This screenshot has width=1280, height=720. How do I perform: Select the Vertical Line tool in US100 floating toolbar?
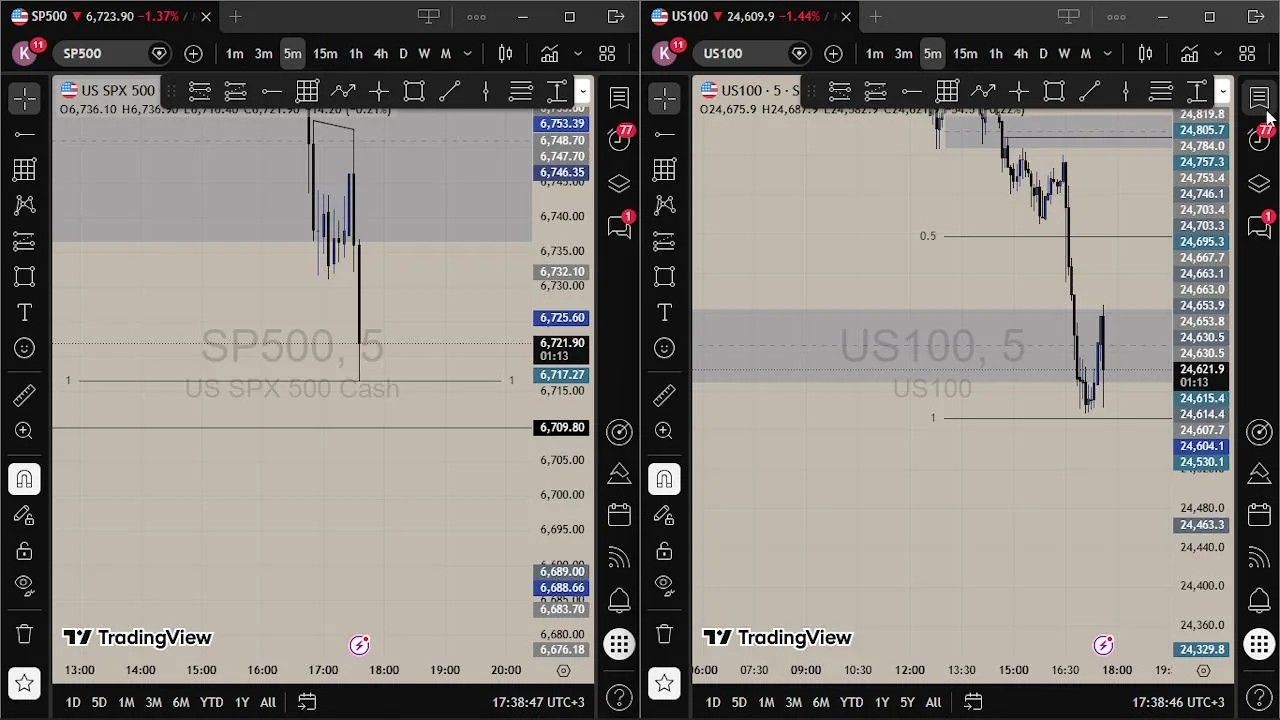[x=1126, y=92]
